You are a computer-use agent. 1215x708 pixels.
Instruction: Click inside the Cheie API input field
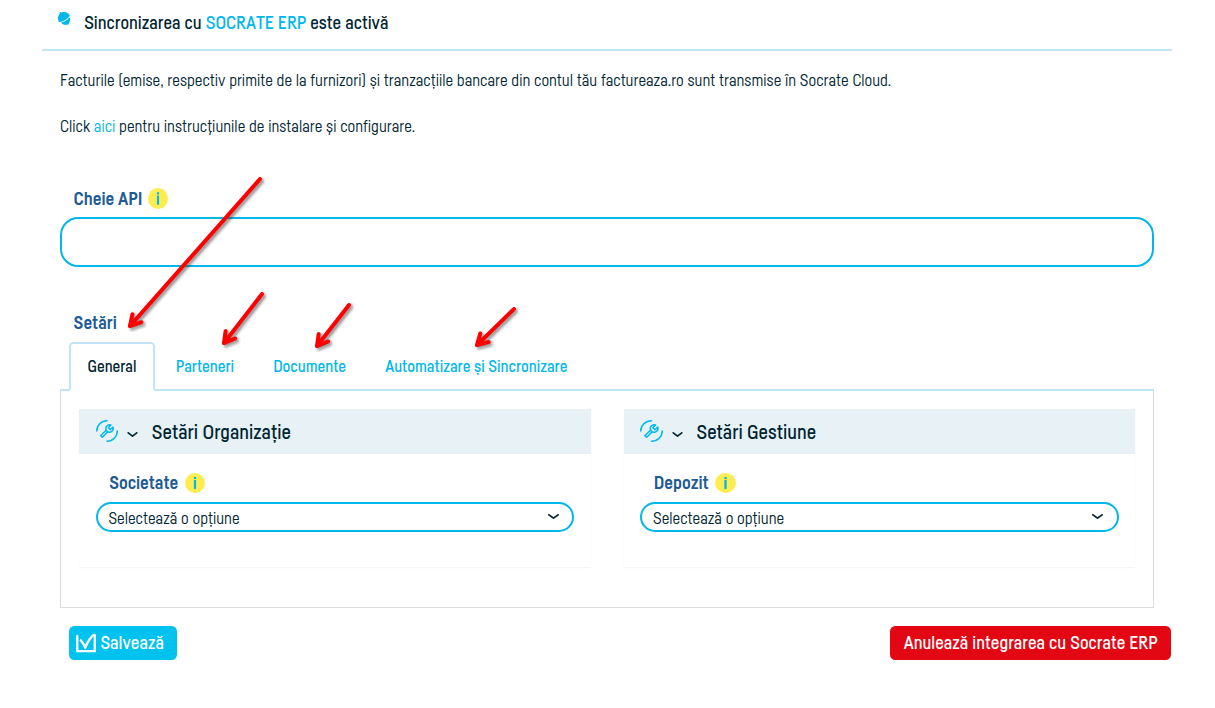pos(605,241)
